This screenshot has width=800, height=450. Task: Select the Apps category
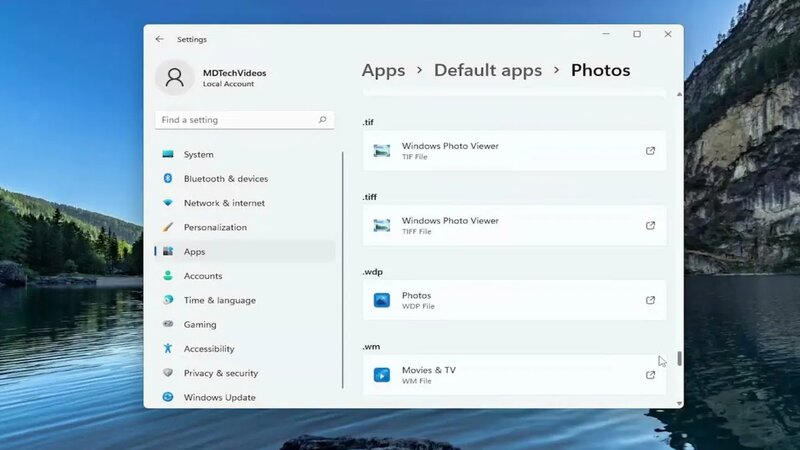click(245, 251)
